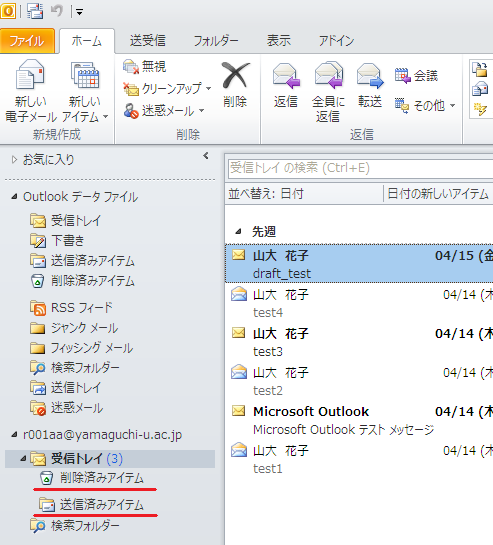The width and height of the screenshot is (493, 545).
Task: Open 送信済みアイテム under Outlook データ ファイル
Action: tap(82, 261)
